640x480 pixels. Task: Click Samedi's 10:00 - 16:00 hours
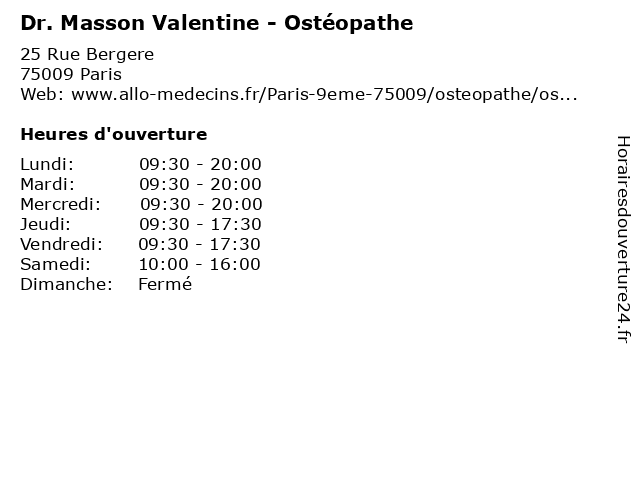point(199,264)
